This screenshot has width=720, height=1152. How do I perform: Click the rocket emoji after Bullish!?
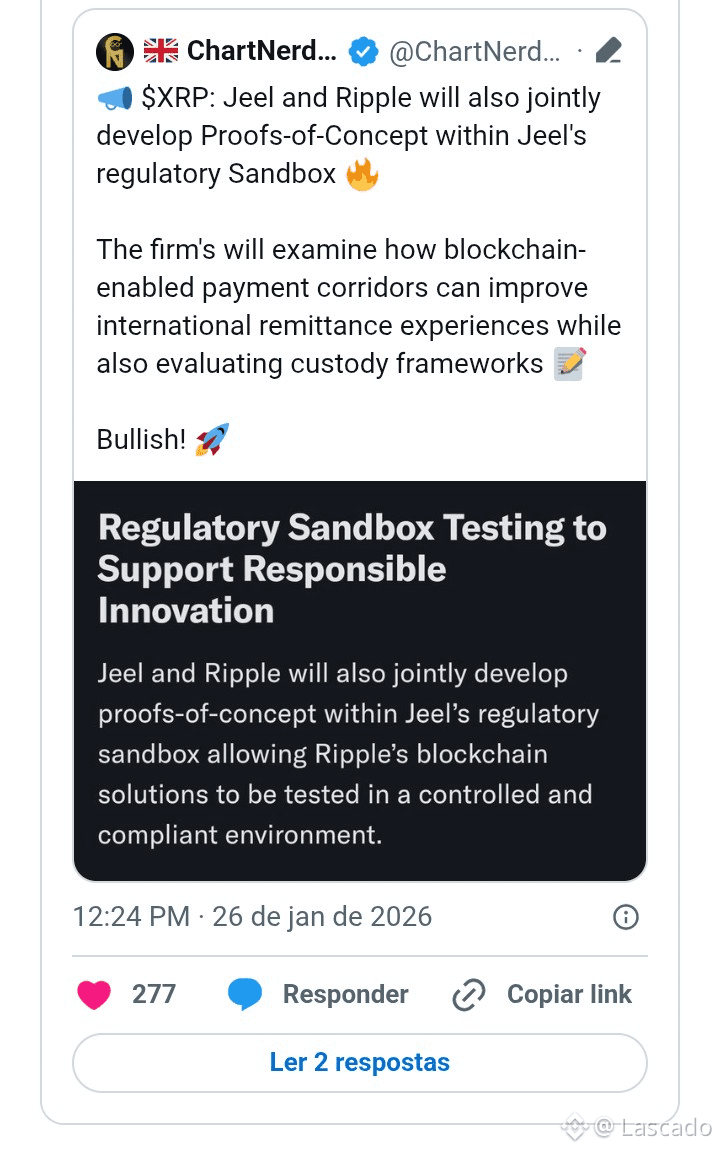coord(212,439)
